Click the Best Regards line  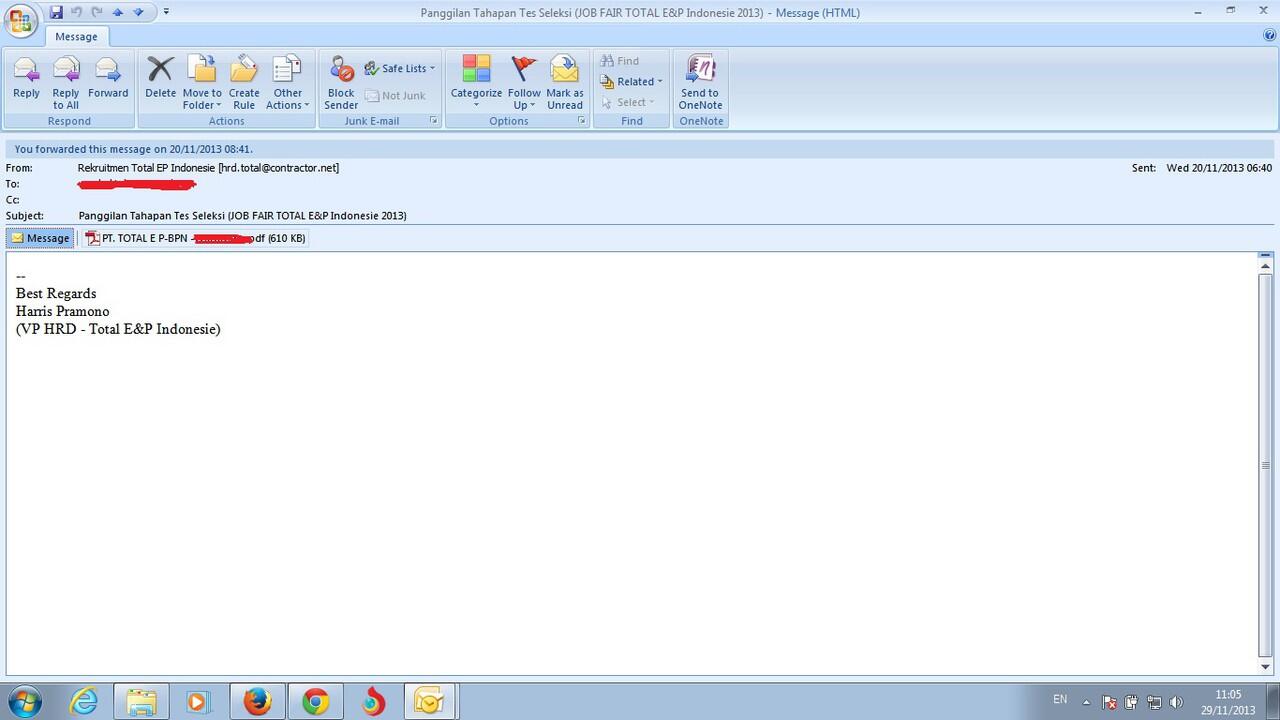(56, 293)
